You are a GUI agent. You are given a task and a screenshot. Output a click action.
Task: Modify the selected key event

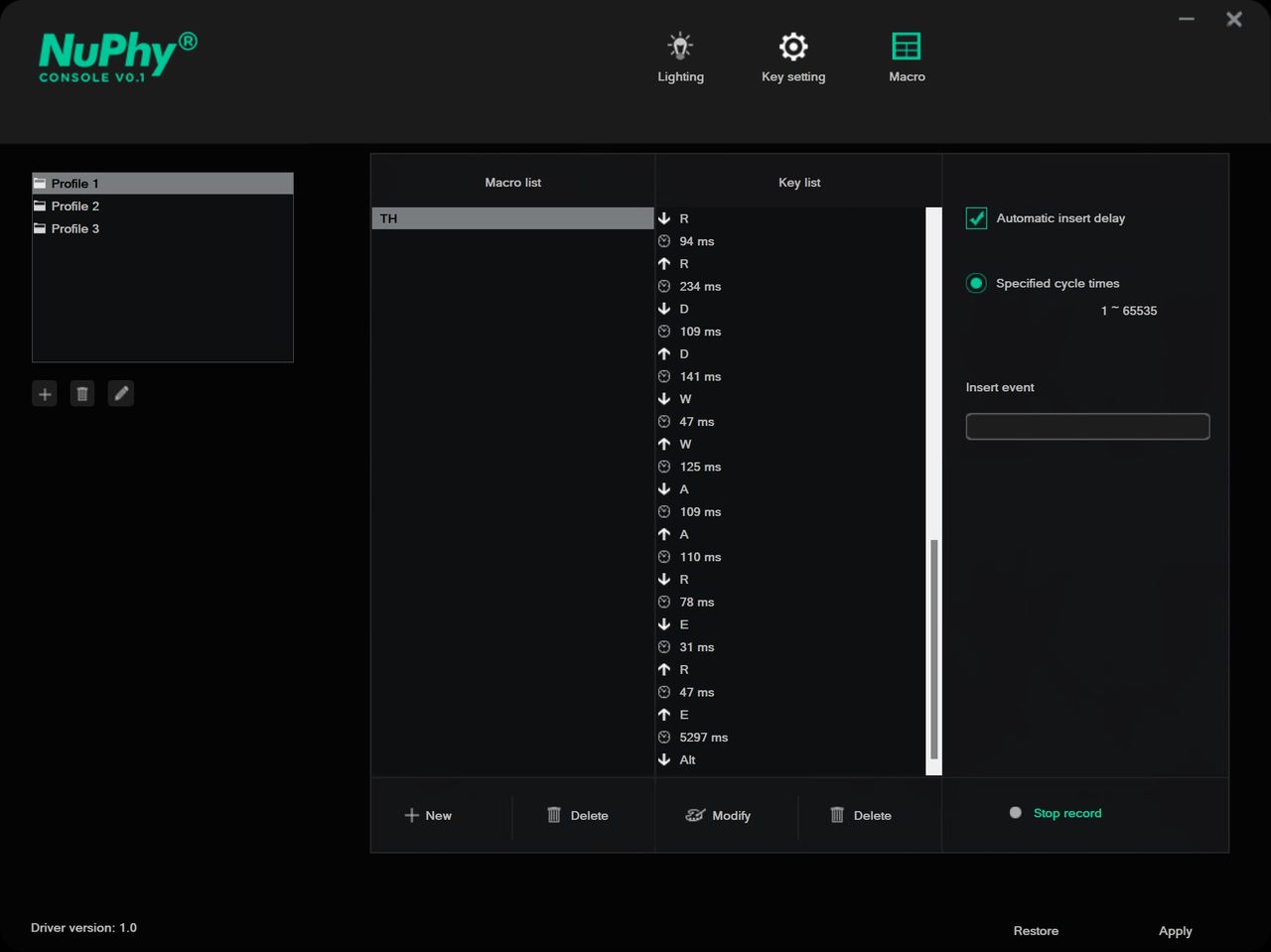point(718,816)
